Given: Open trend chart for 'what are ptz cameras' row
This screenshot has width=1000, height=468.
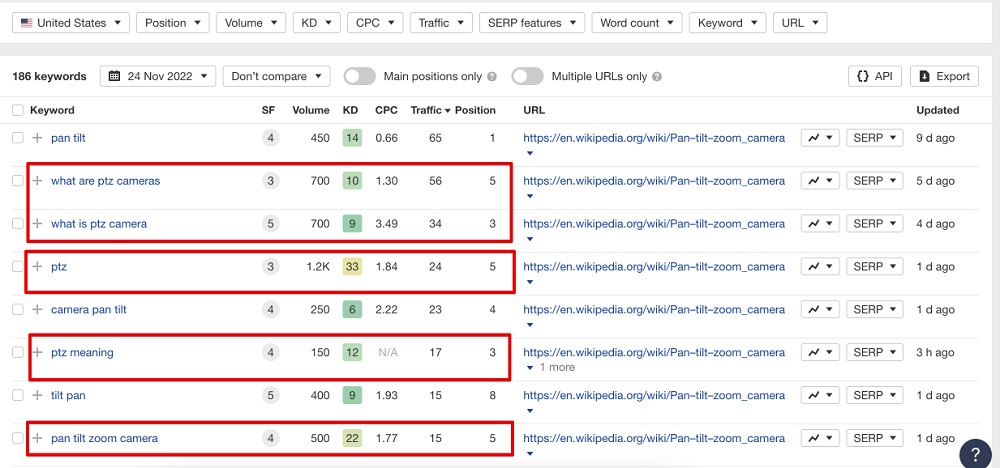Looking at the screenshot, I should point(820,180).
